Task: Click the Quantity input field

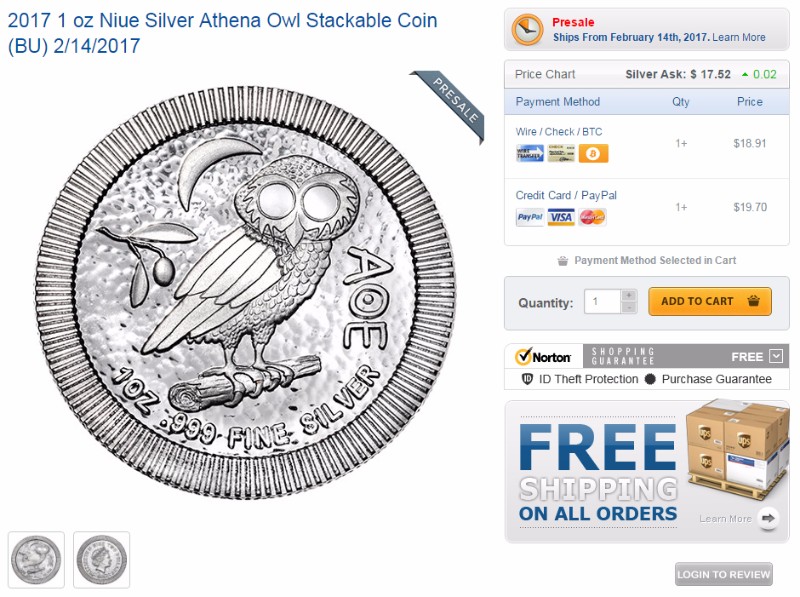Action: pyautogui.click(x=603, y=301)
